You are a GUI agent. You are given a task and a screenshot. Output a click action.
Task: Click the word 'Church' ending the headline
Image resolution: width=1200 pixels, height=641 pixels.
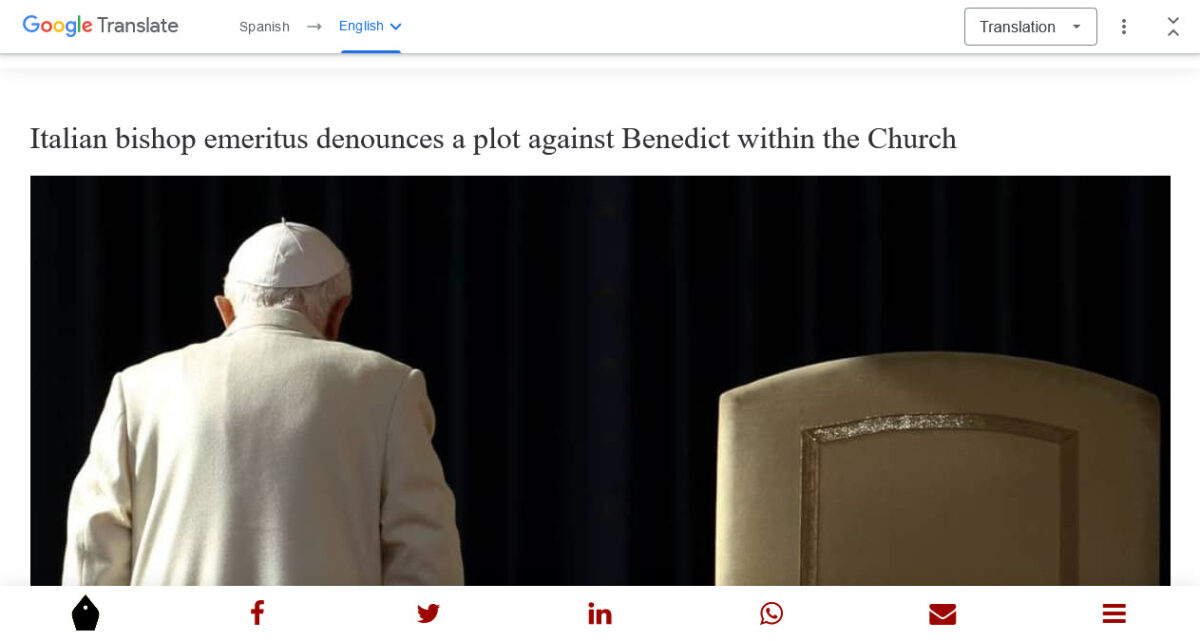[911, 139]
